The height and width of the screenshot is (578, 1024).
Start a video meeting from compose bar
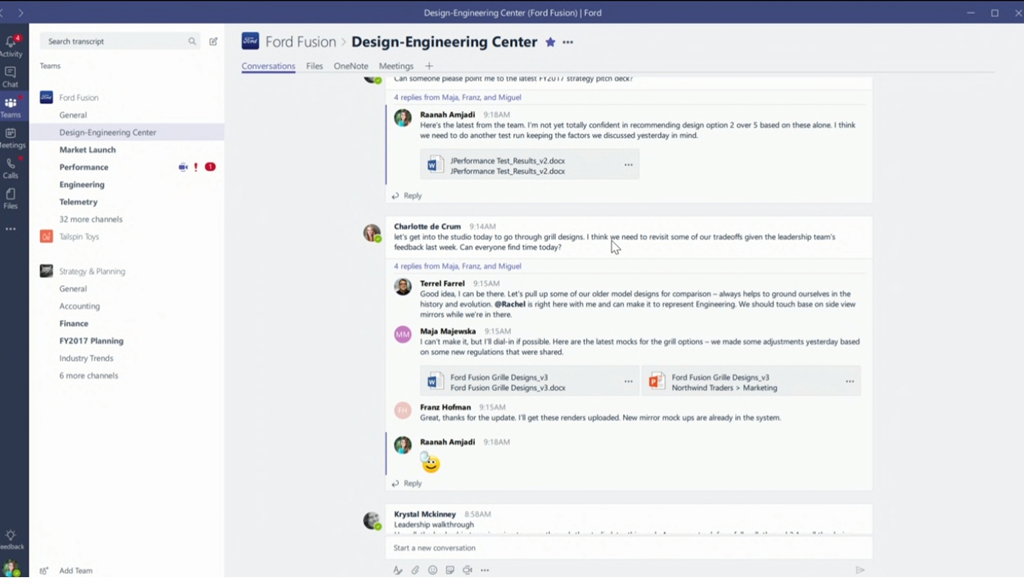click(x=467, y=570)
